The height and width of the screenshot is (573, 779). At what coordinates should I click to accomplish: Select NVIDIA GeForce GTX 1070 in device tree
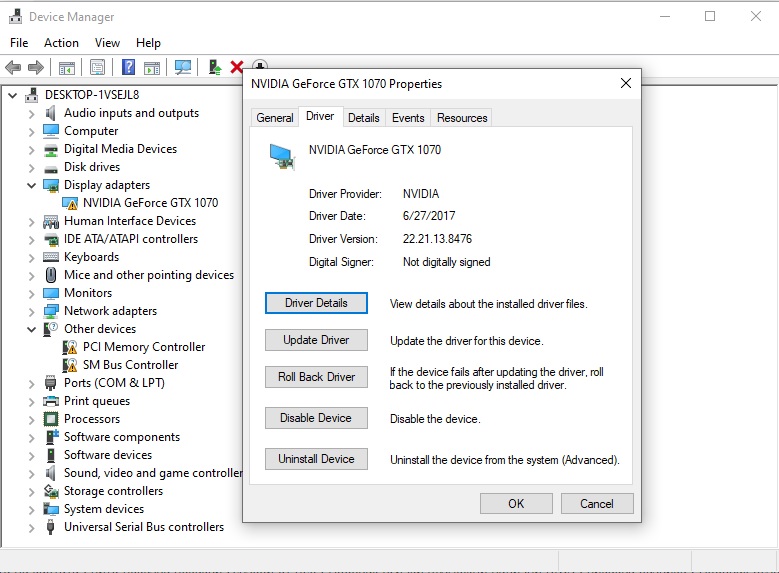click(150, 203)
